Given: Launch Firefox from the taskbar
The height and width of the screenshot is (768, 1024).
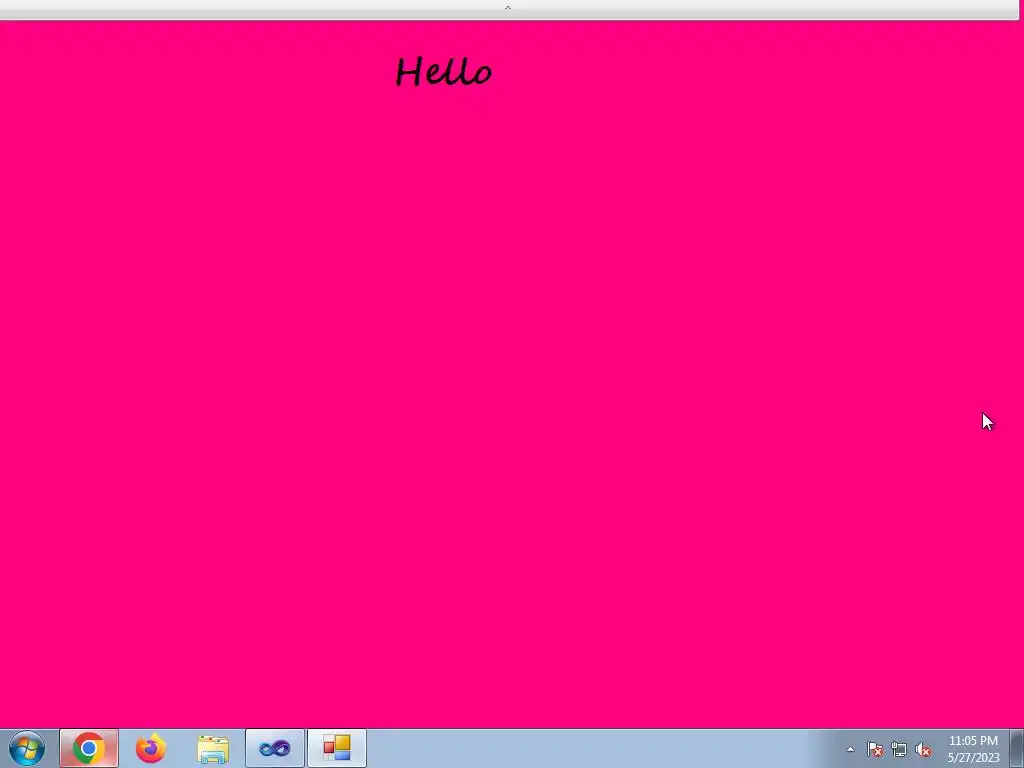Looking at the screenshot, I should tap(151, 748).
